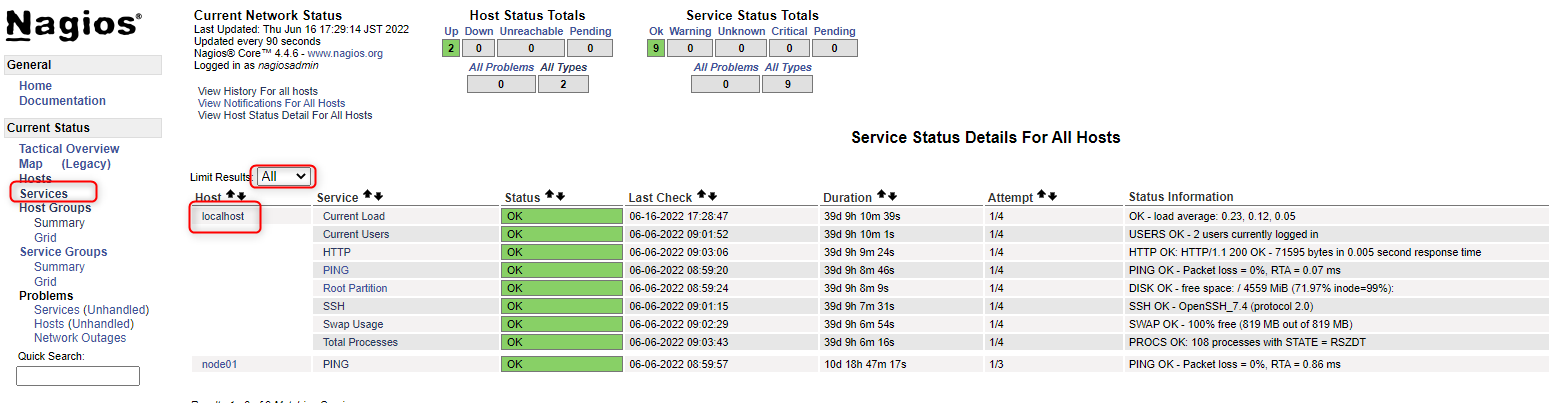Open the HTTP service link

coord(337,252)
